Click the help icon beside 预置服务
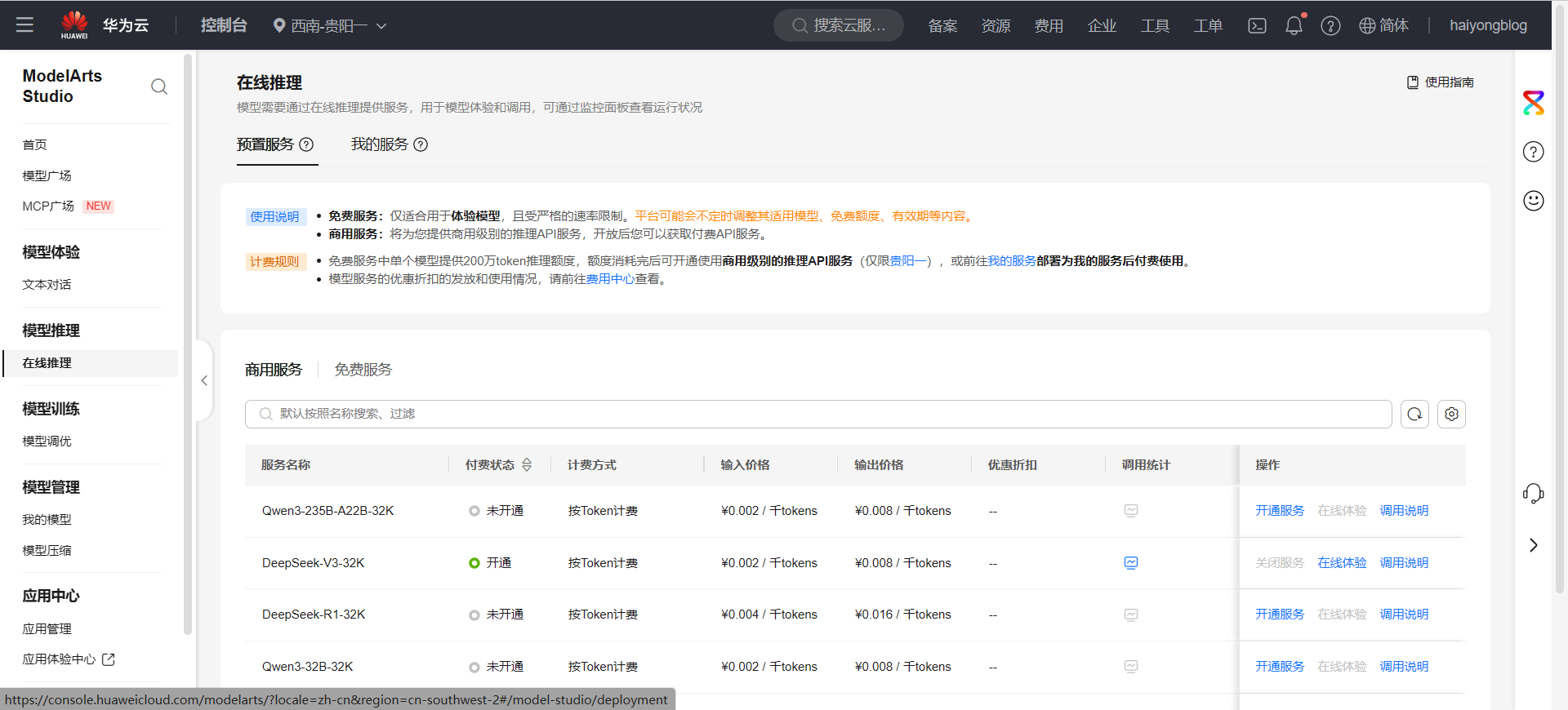 [306, 144]
